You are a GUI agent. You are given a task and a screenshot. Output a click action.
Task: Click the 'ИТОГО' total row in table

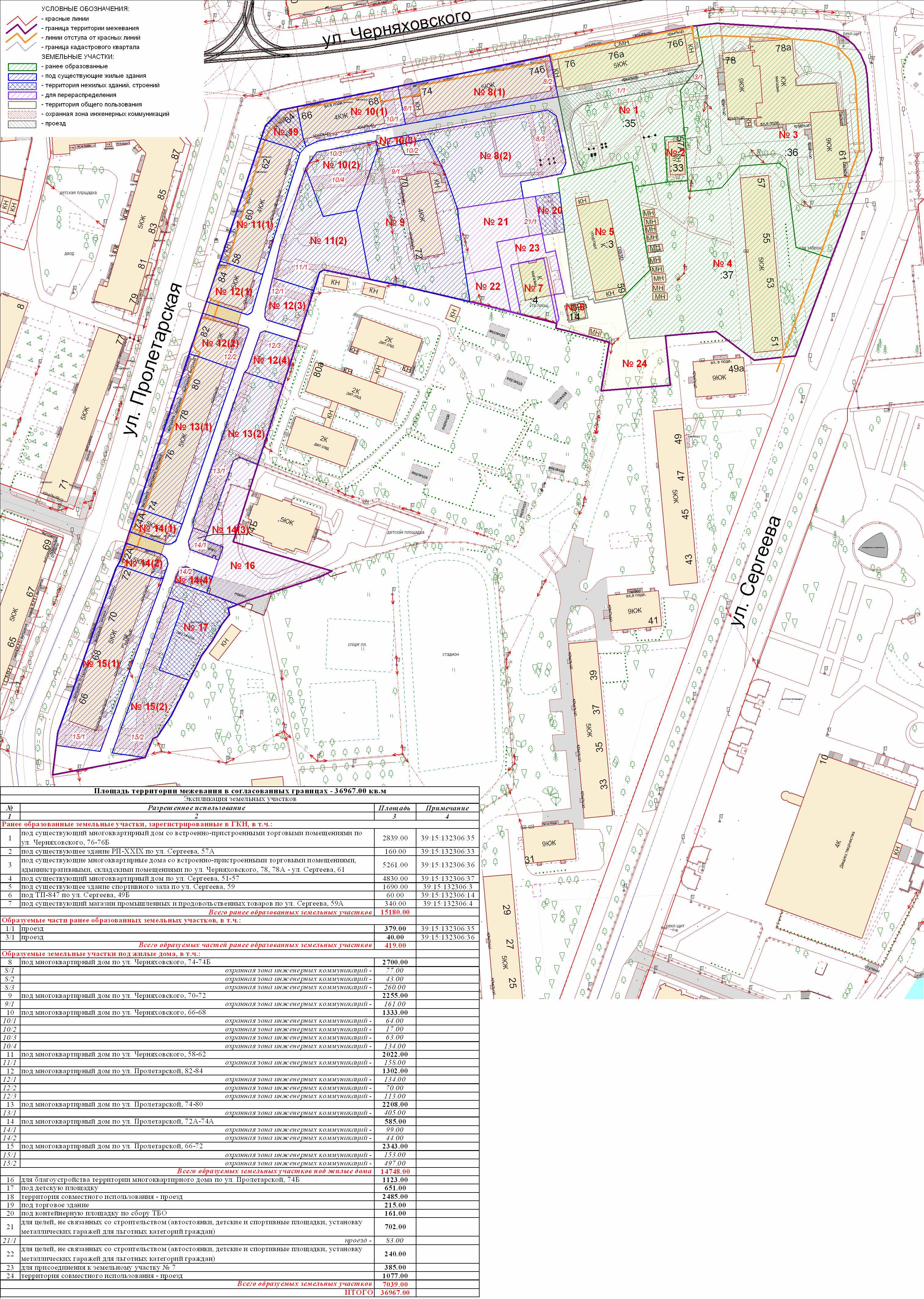(359, 1293)
